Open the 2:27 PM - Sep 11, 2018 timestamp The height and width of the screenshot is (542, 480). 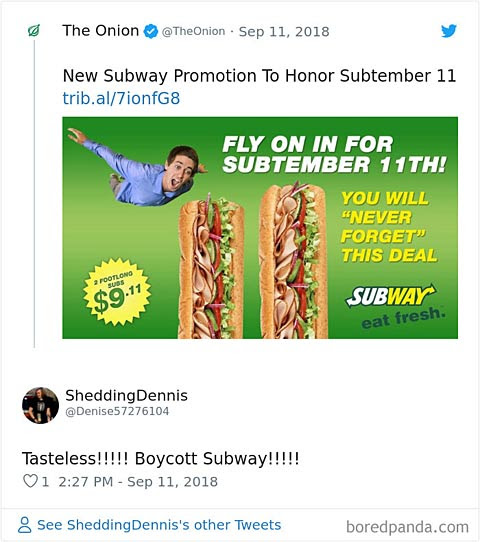pyautogui.click(x=138, y=482)
